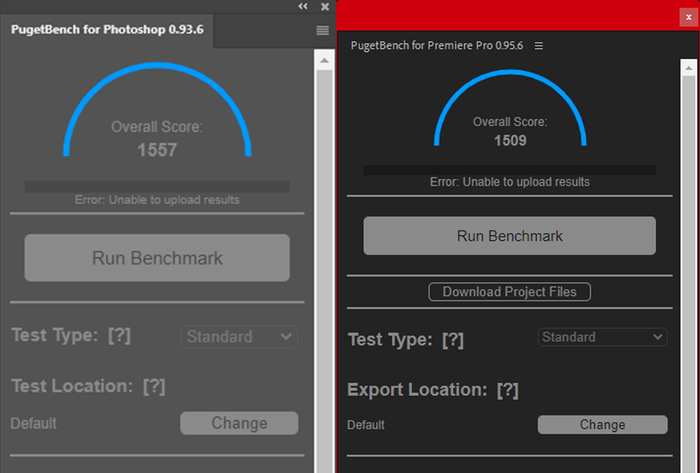Click the Premiere Pro panel vertical scrollbar track
The width and height of the screenshot is (700, 473).
pos(689,275)
